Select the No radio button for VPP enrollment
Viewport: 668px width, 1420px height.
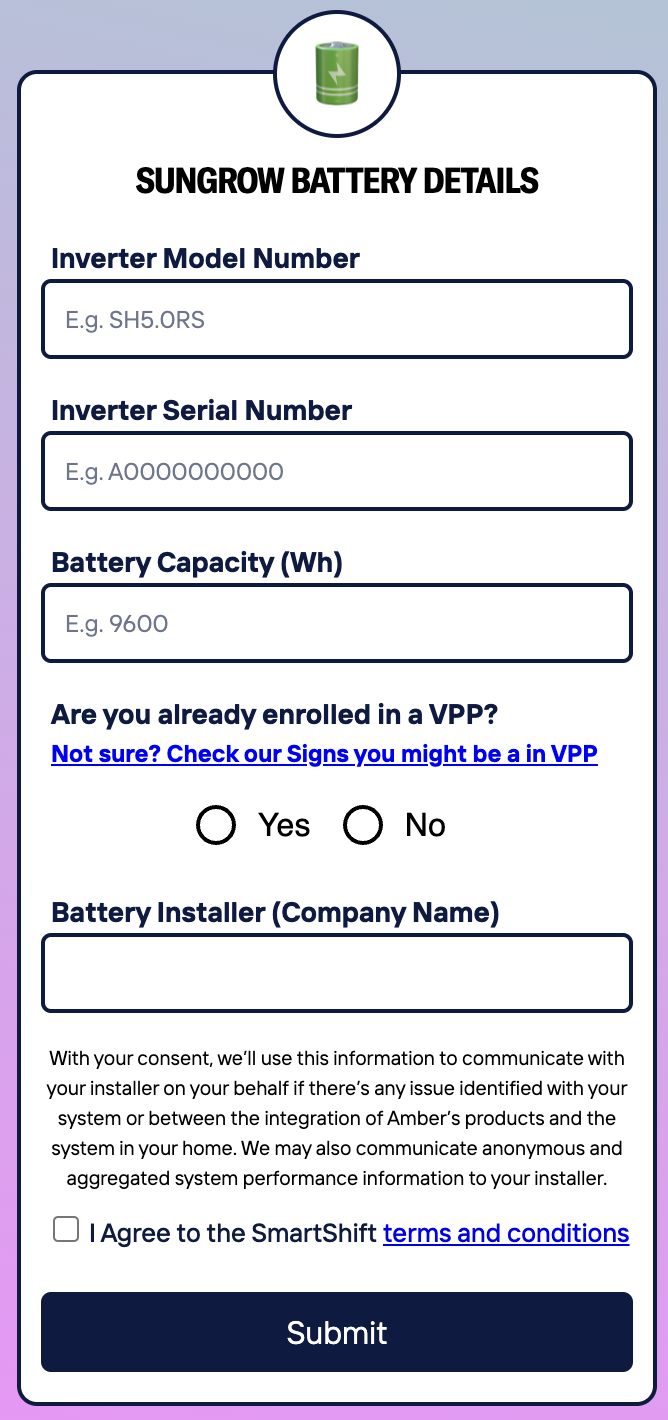(363, 825)
